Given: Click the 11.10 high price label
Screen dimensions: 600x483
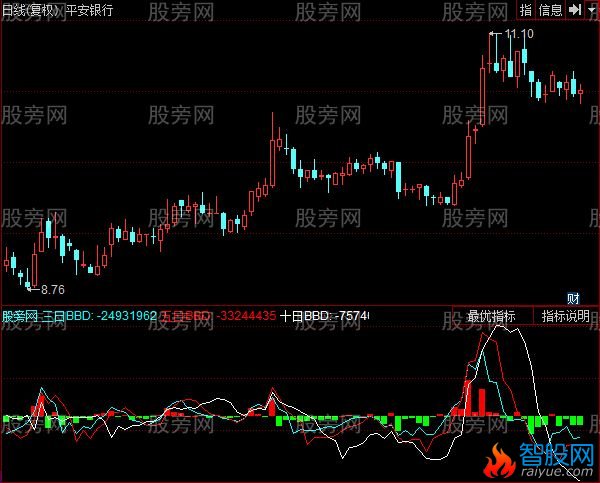Looking at the screenshot, I should (519, 34).
